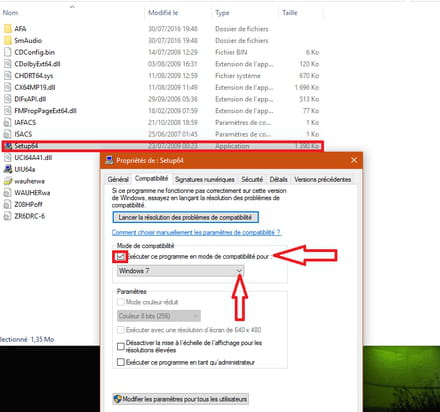
Task: Close the Propriétés de Setup64 dialog
Action: tap(354, 160)
